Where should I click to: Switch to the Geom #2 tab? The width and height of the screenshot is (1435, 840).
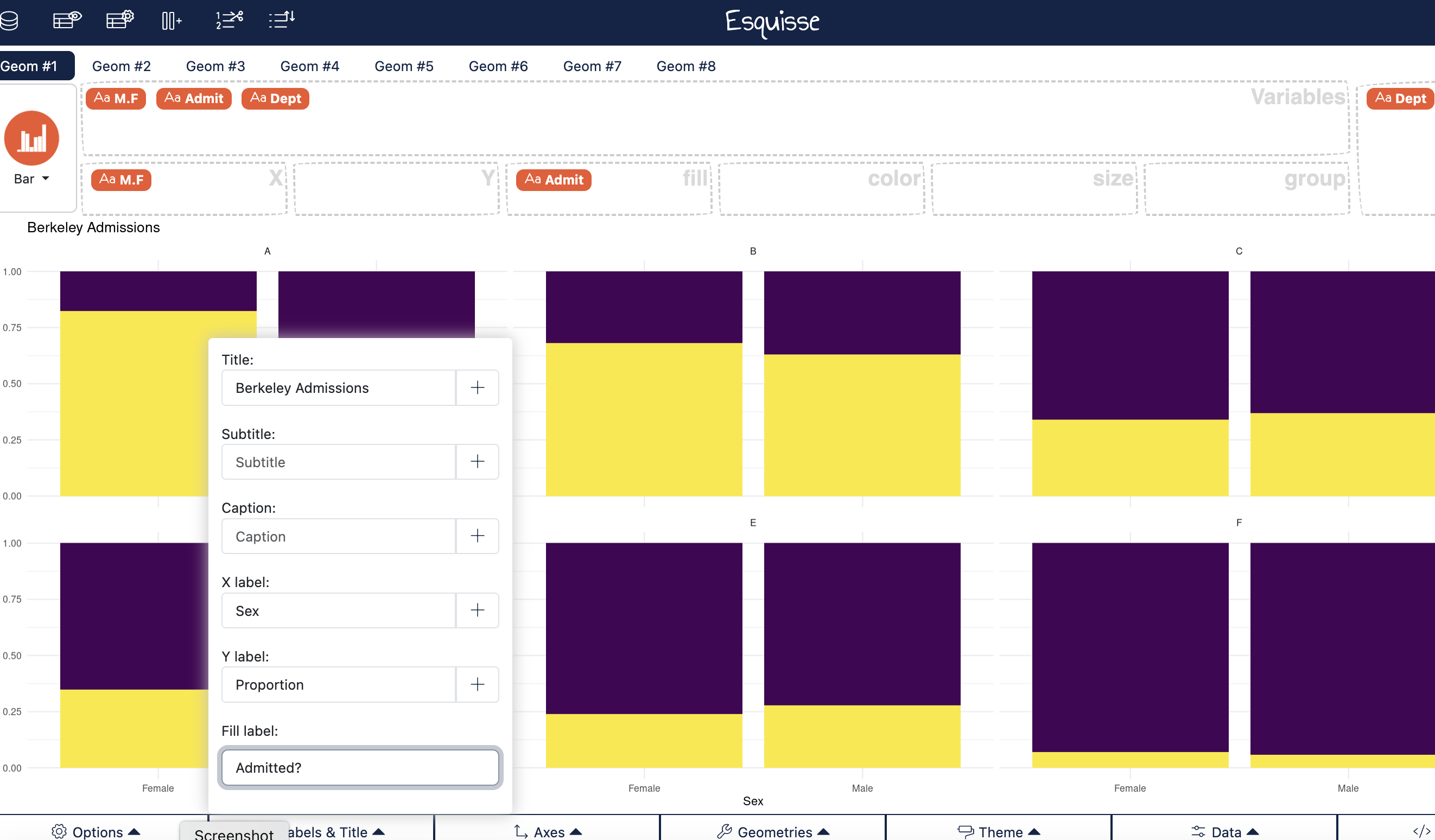121,66
